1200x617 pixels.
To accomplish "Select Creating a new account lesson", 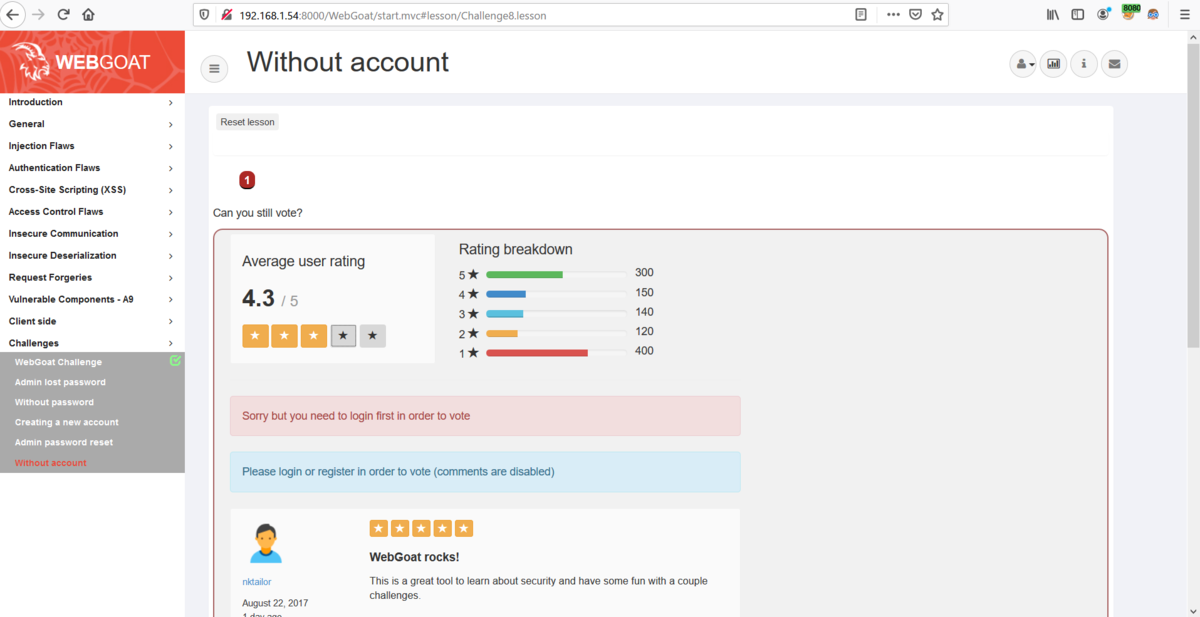I will click(x=67, y=422).
